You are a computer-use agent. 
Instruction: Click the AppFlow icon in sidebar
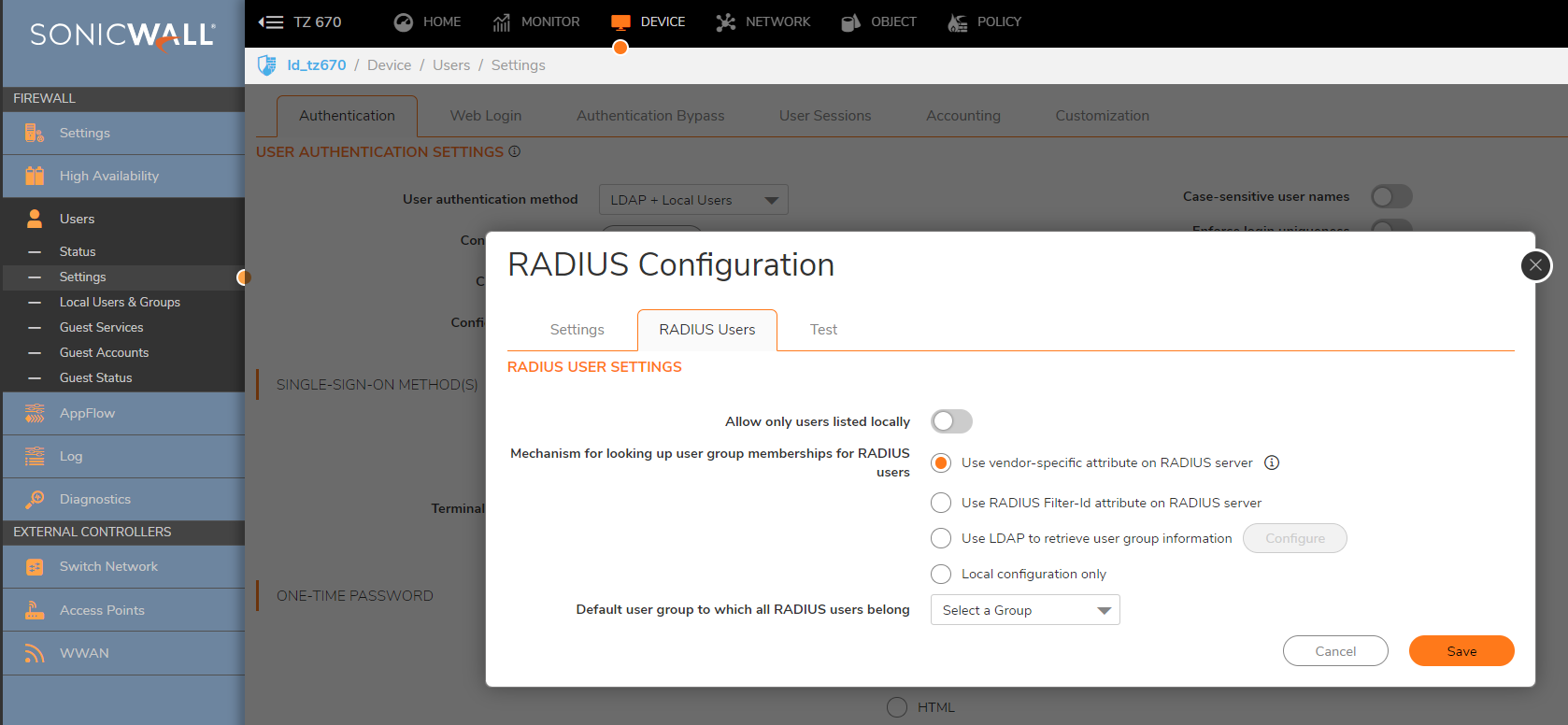point(35,413)
